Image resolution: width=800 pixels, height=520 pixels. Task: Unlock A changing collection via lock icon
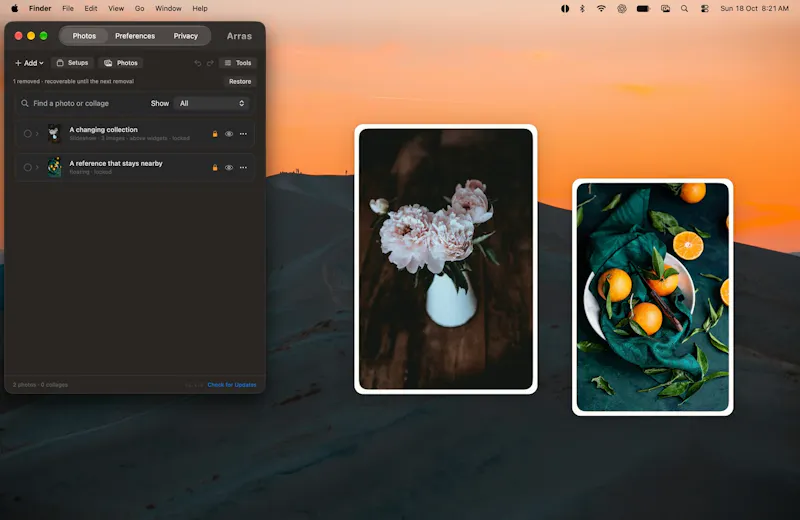point(215,134)
